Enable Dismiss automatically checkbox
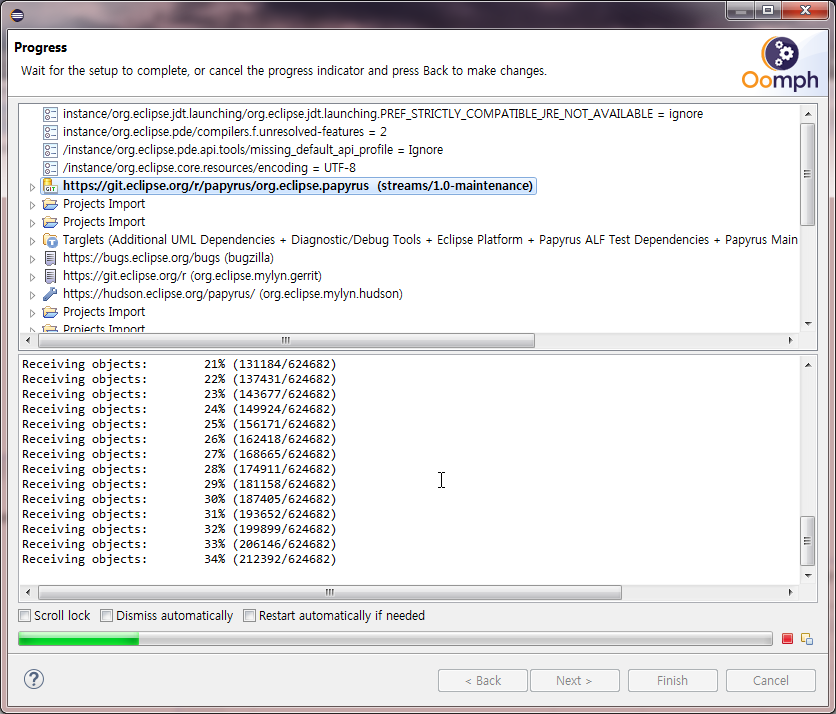836x714 pixels. (107, 616)
